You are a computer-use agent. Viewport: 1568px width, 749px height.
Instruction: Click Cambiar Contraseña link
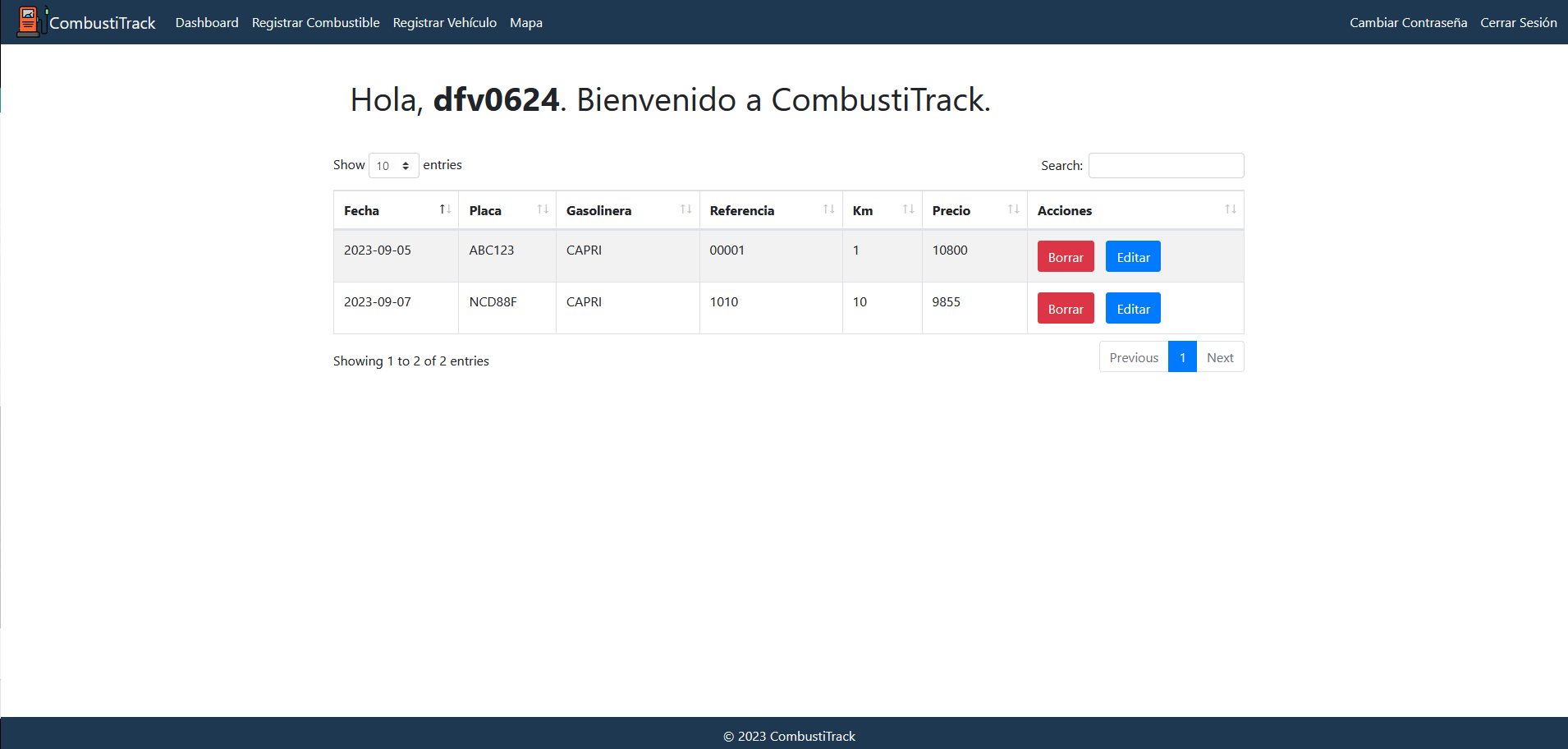pos(1408,23)
